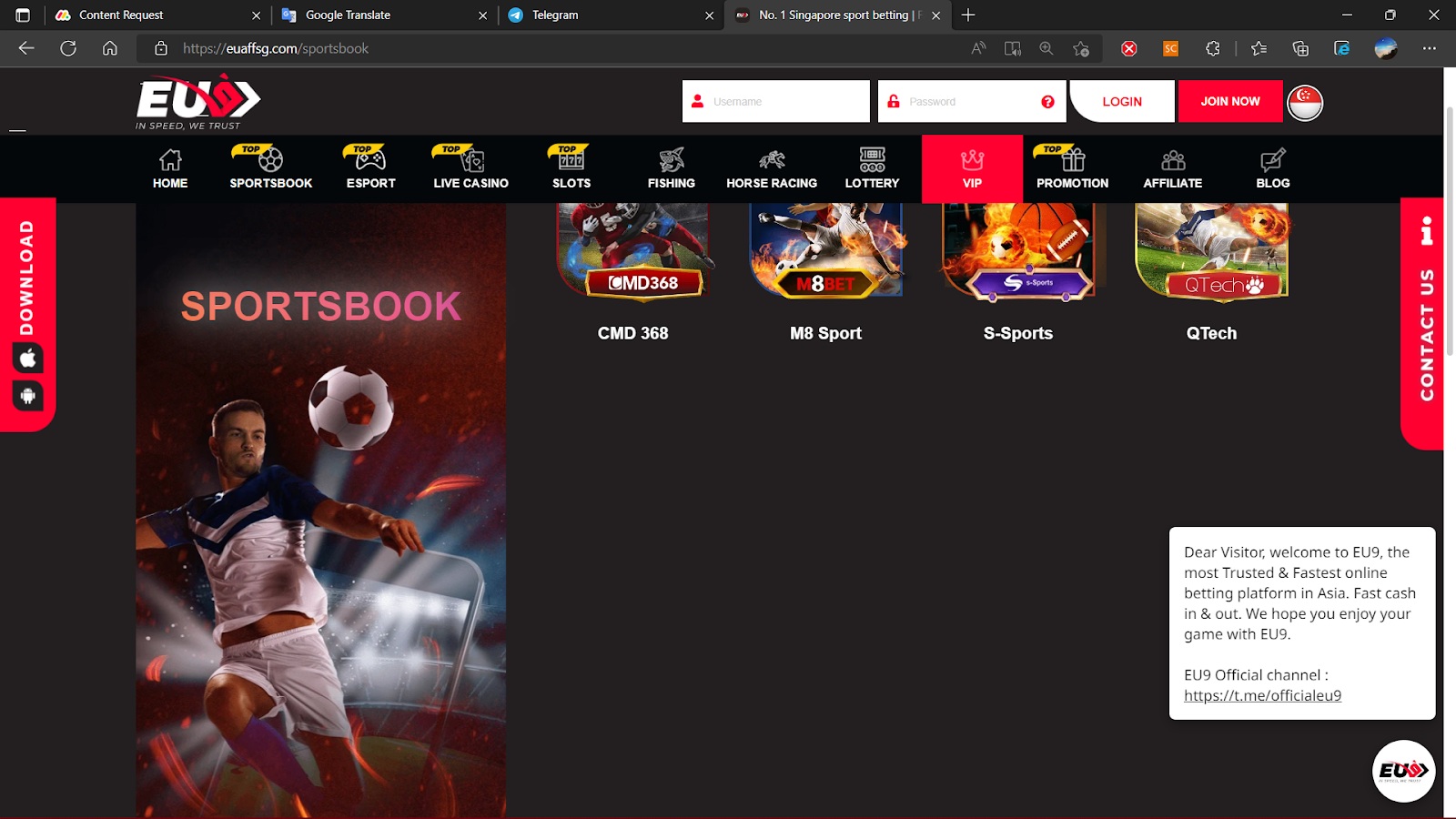Viewport: 1456px width, 819px height.
Task: Open the LOTTERY section
Action: pos(872,169)
